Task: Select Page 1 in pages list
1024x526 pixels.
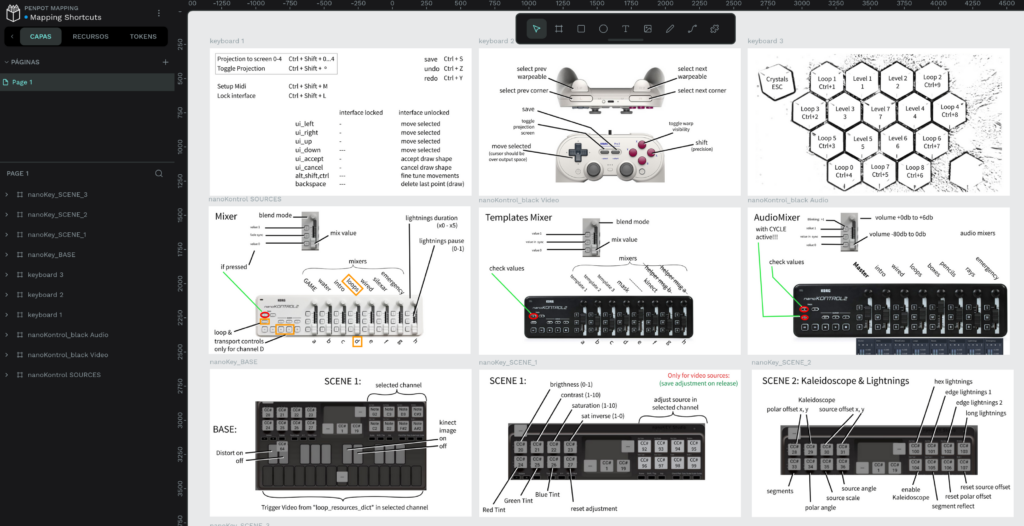Action: tap(23, 82)
